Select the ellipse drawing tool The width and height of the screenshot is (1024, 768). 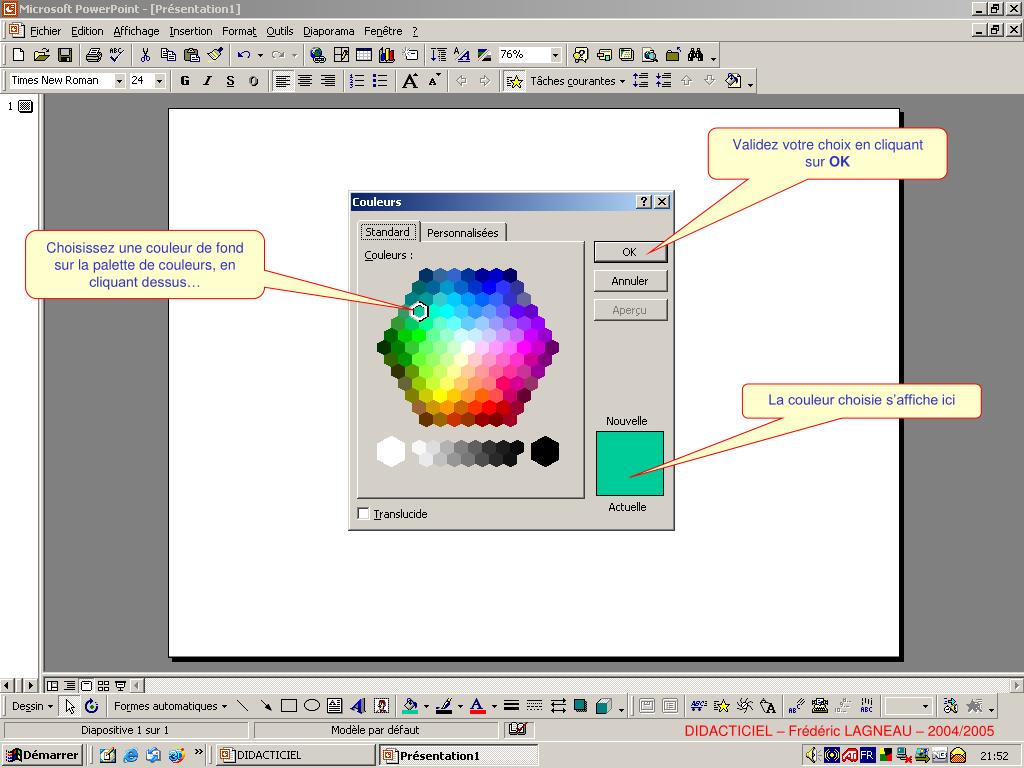pos(312,706)
